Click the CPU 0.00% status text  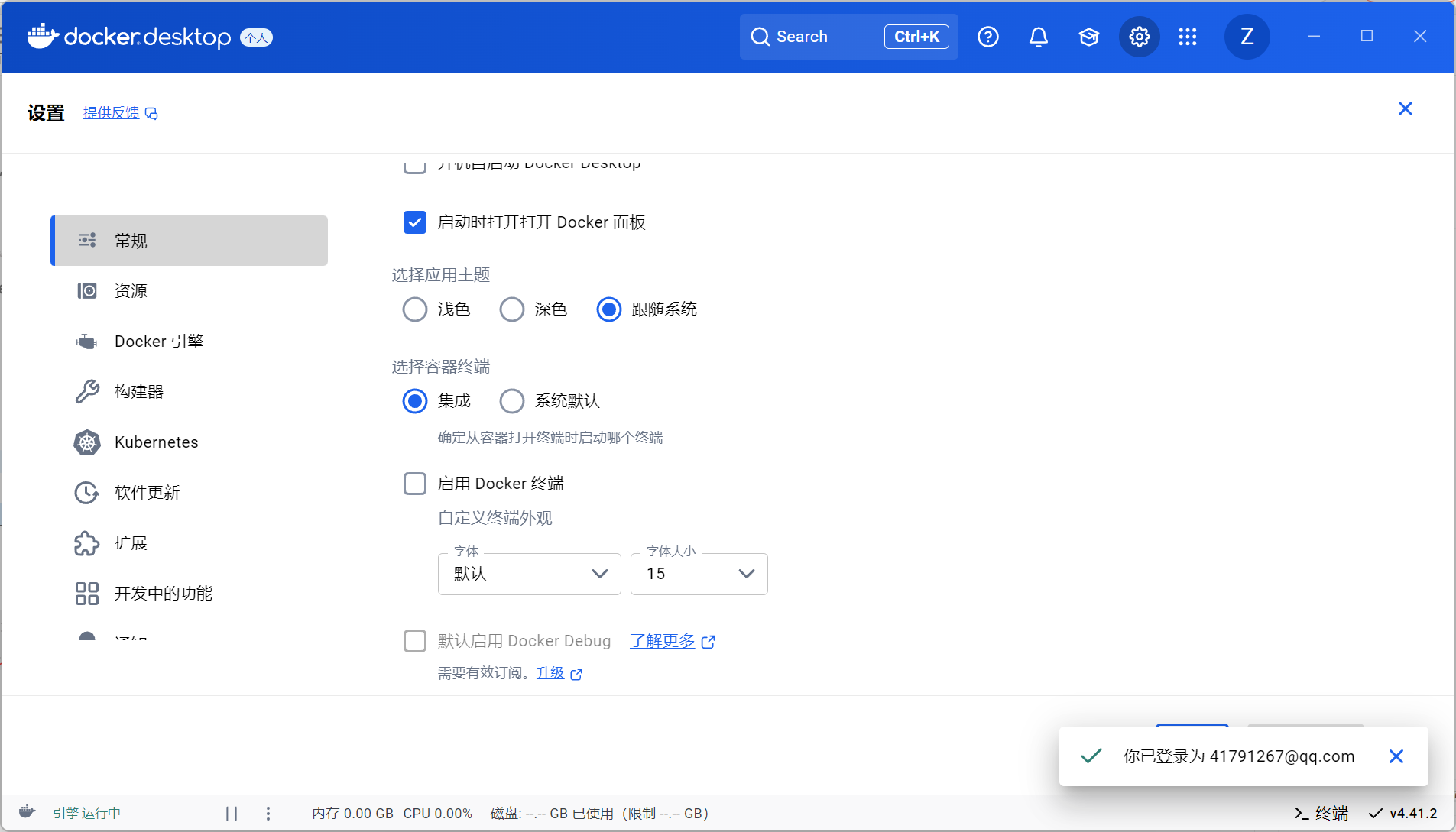(438, 814)
